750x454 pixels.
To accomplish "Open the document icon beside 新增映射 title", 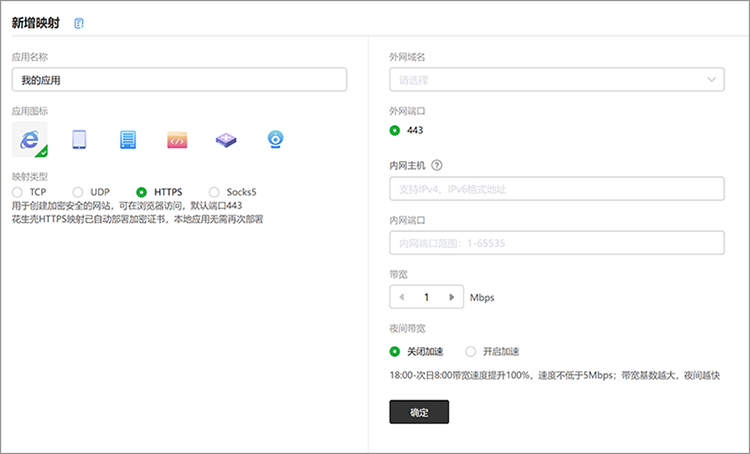I will [x=80, y=23].
